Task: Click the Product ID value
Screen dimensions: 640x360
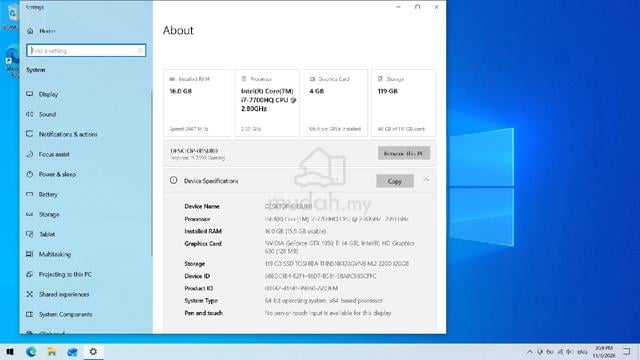Action: 301,289
